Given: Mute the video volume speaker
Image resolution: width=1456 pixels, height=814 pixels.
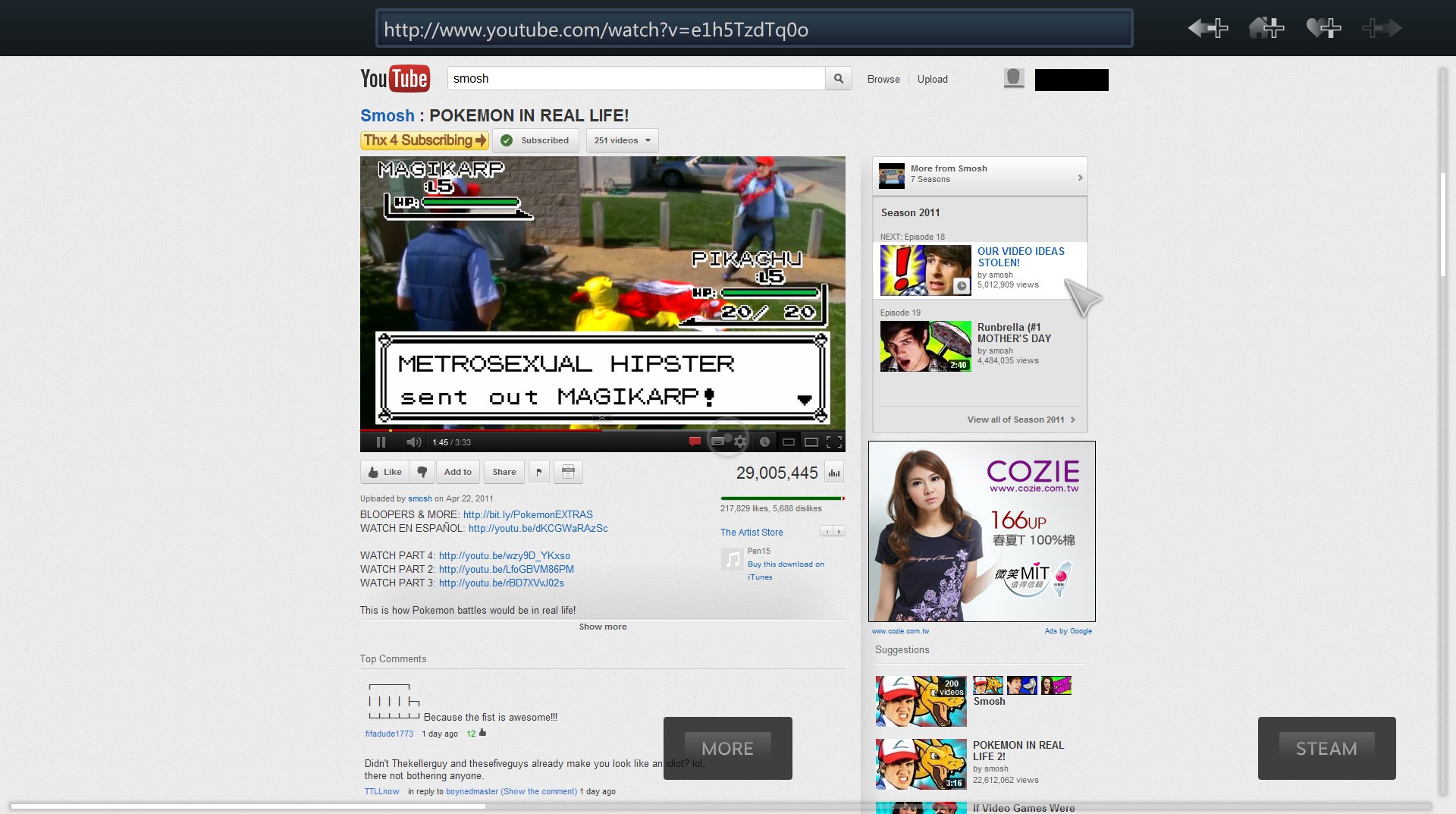Looking at the screenshot, I should 413,442.
